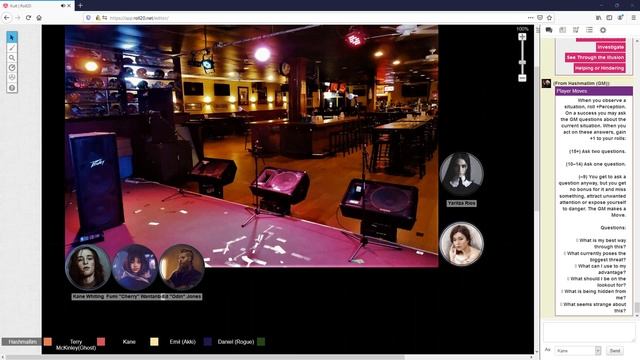
Task: Open the Firefox hamburger menu
Action: [633, 18]
